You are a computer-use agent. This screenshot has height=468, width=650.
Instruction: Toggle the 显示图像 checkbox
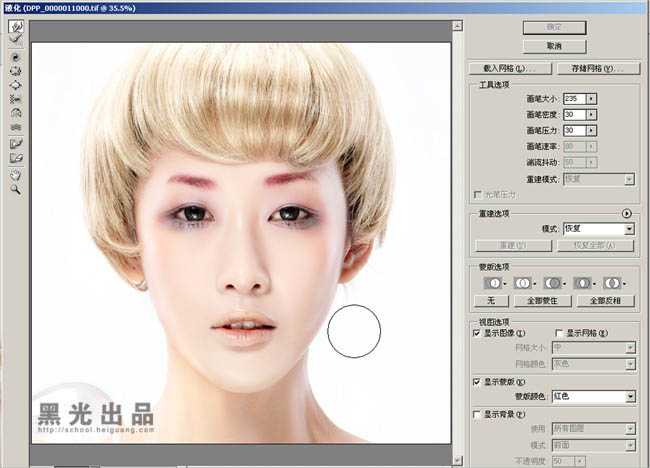tap(477, 333)
